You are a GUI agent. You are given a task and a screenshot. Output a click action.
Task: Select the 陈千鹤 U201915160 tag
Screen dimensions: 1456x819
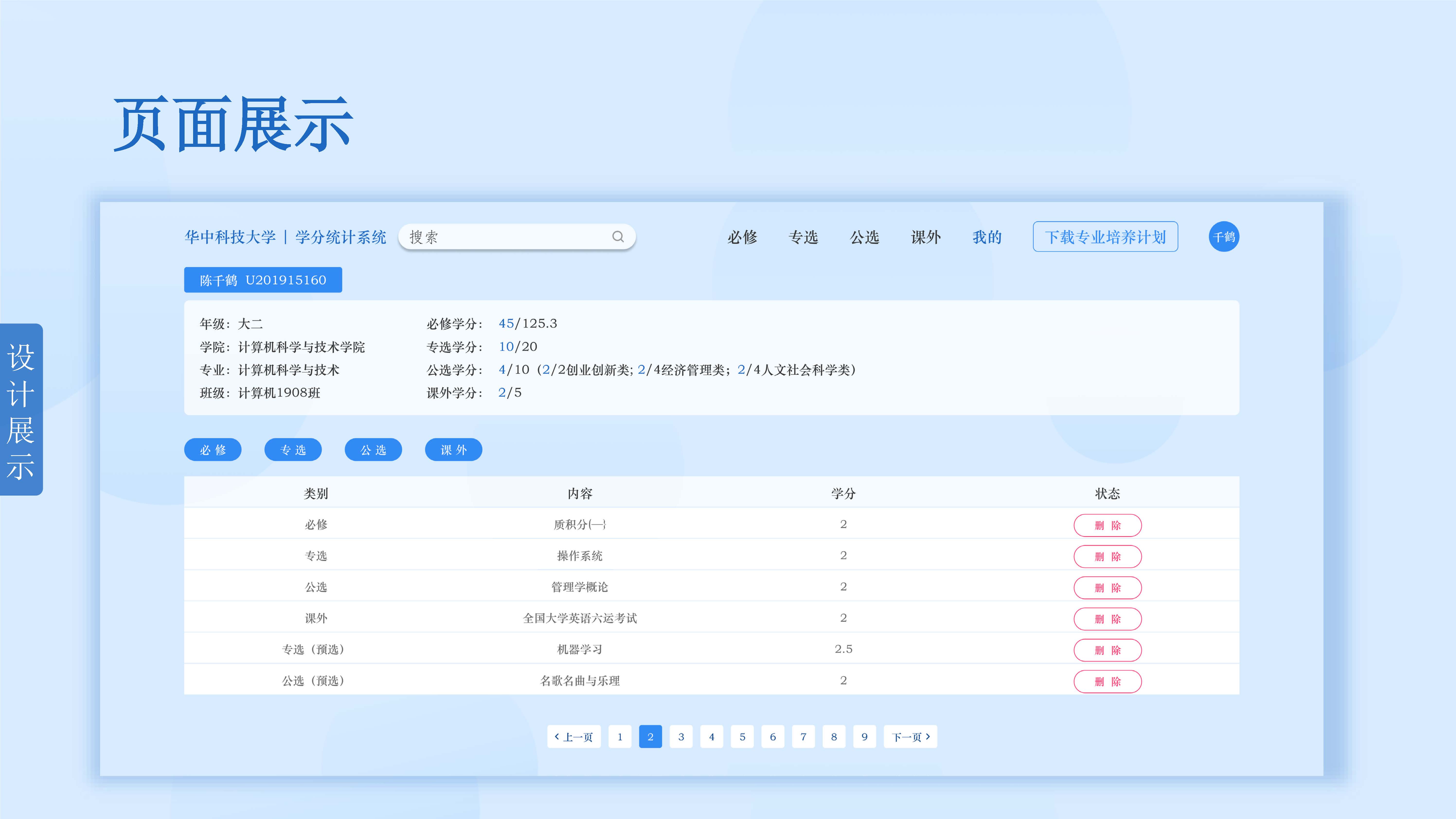point(263,280)
